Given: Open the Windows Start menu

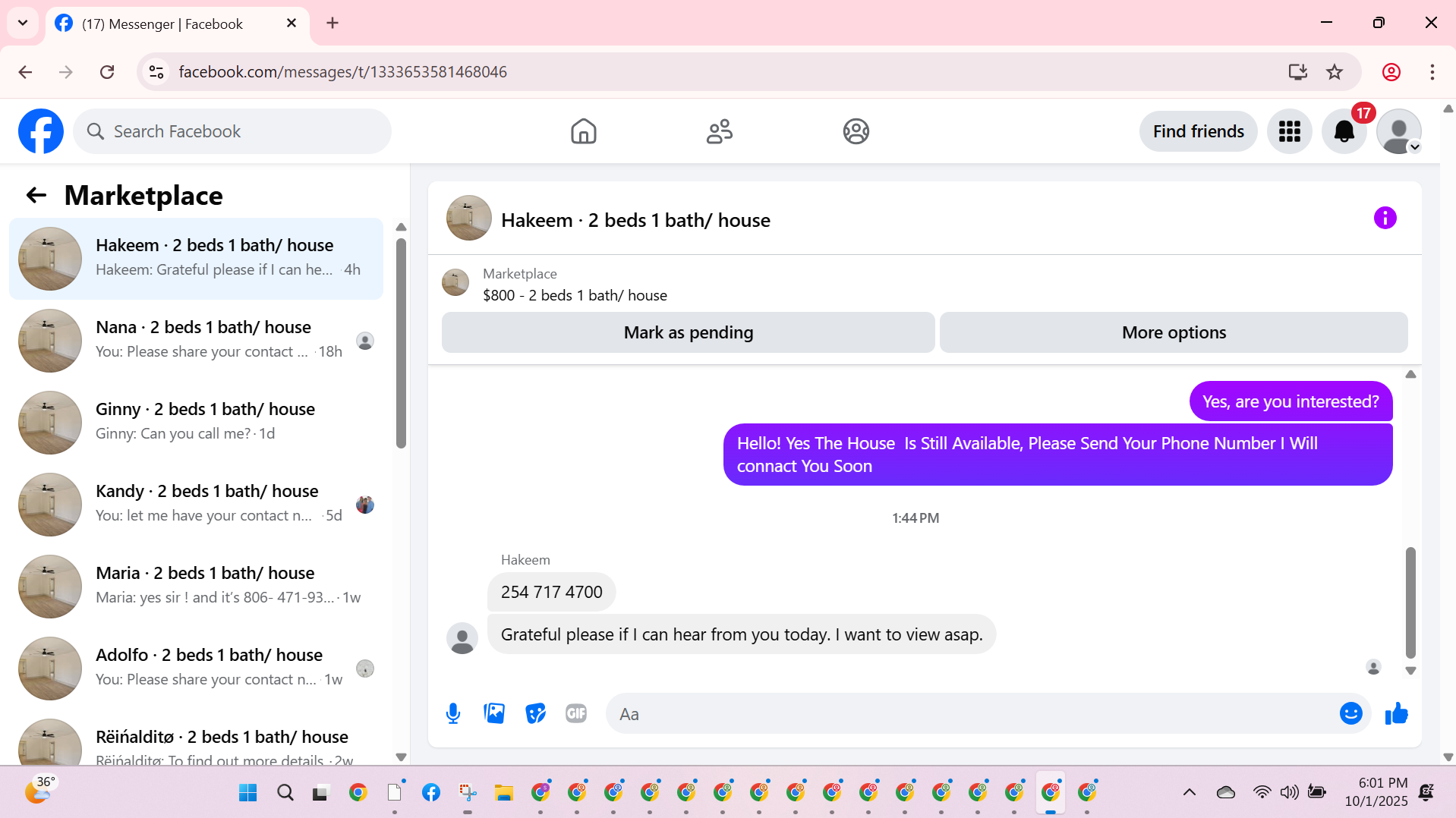Looking at the screenshot, I should pos(248,793).
